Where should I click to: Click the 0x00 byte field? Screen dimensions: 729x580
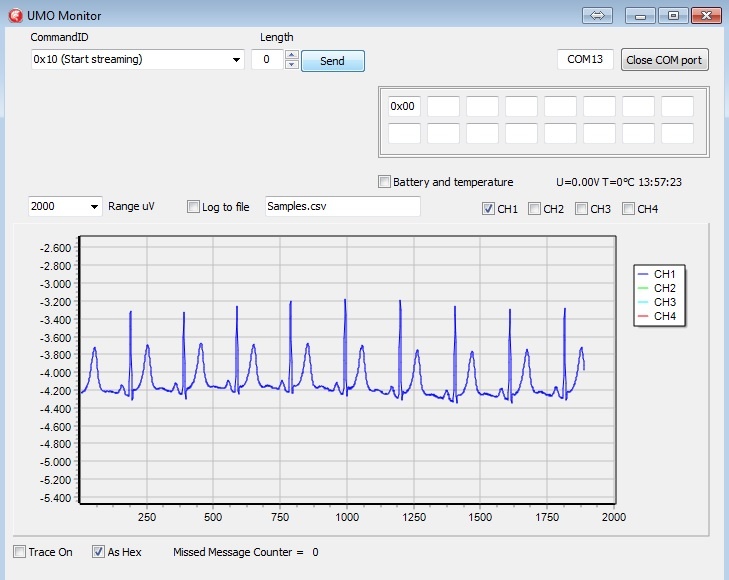[404, 106]
